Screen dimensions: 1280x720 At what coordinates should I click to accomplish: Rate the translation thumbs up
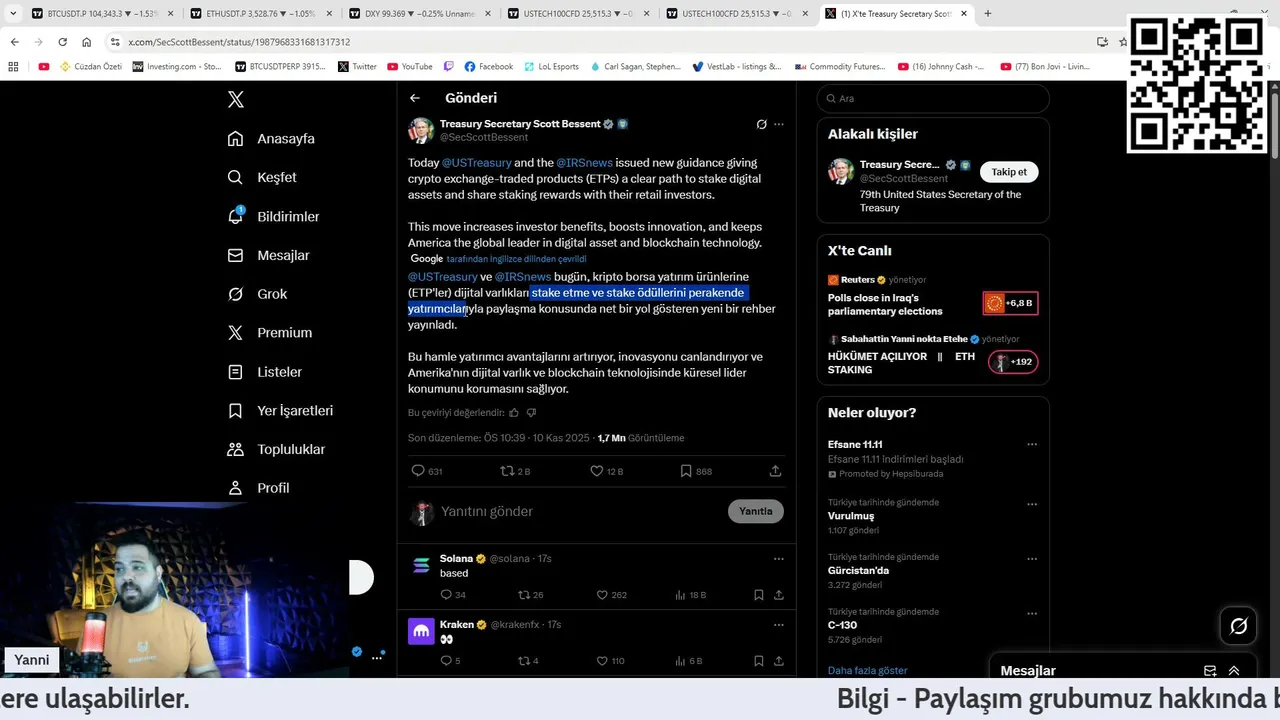(x=514, y=412)
